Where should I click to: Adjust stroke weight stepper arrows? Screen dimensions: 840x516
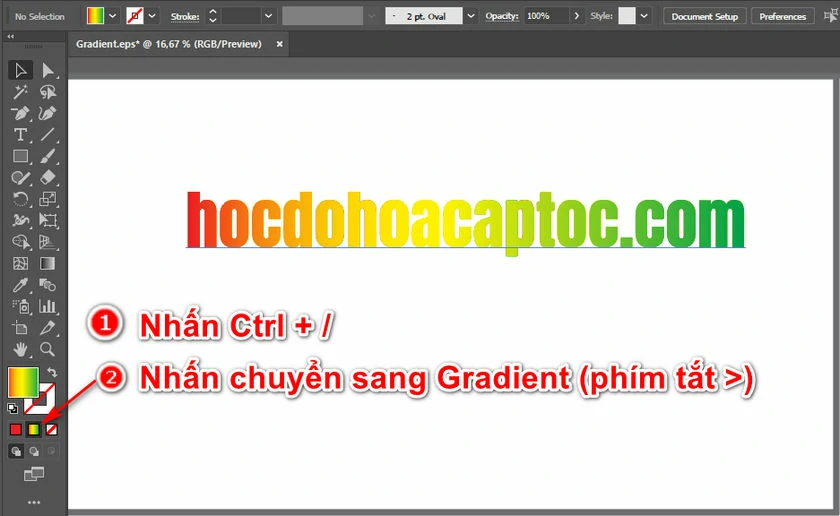213,16
